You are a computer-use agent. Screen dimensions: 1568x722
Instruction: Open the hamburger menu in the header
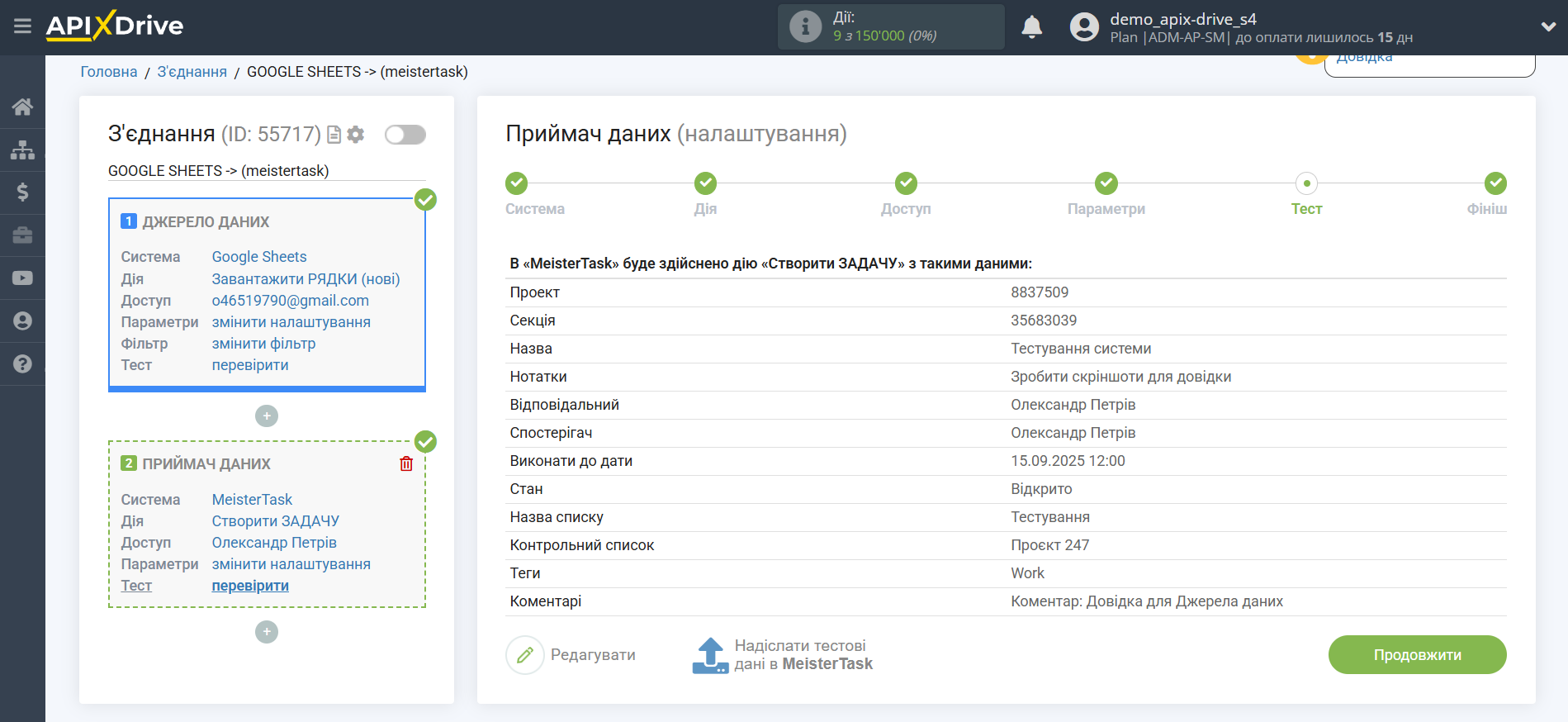pos(22,26)
